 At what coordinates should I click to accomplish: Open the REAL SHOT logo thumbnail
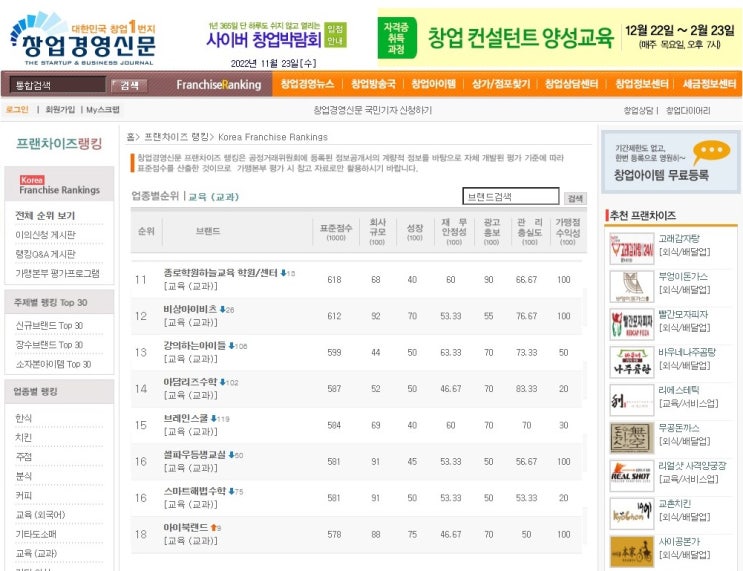click(x=632, y=476)
